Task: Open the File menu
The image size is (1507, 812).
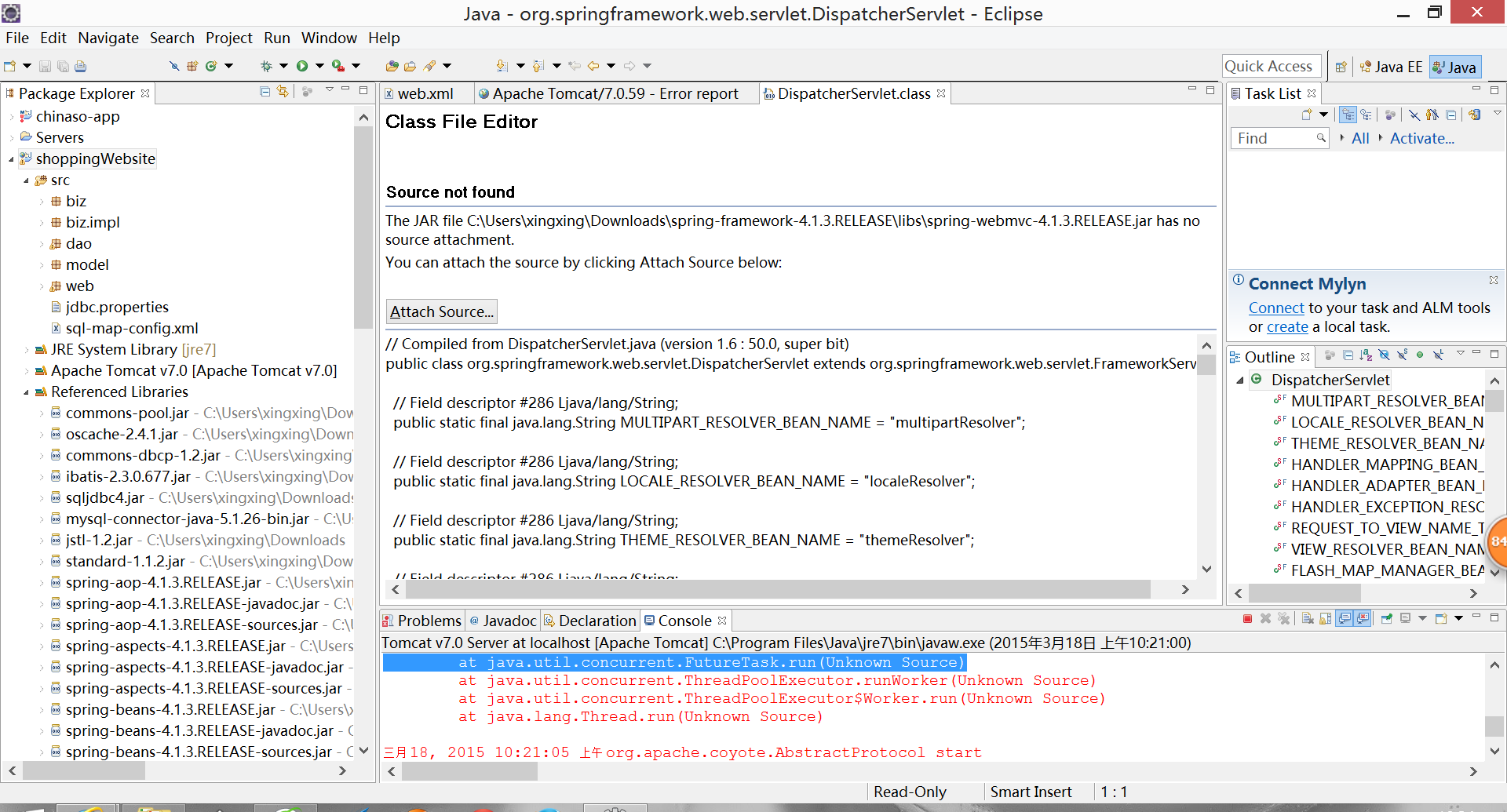Action: pos(17,38)
